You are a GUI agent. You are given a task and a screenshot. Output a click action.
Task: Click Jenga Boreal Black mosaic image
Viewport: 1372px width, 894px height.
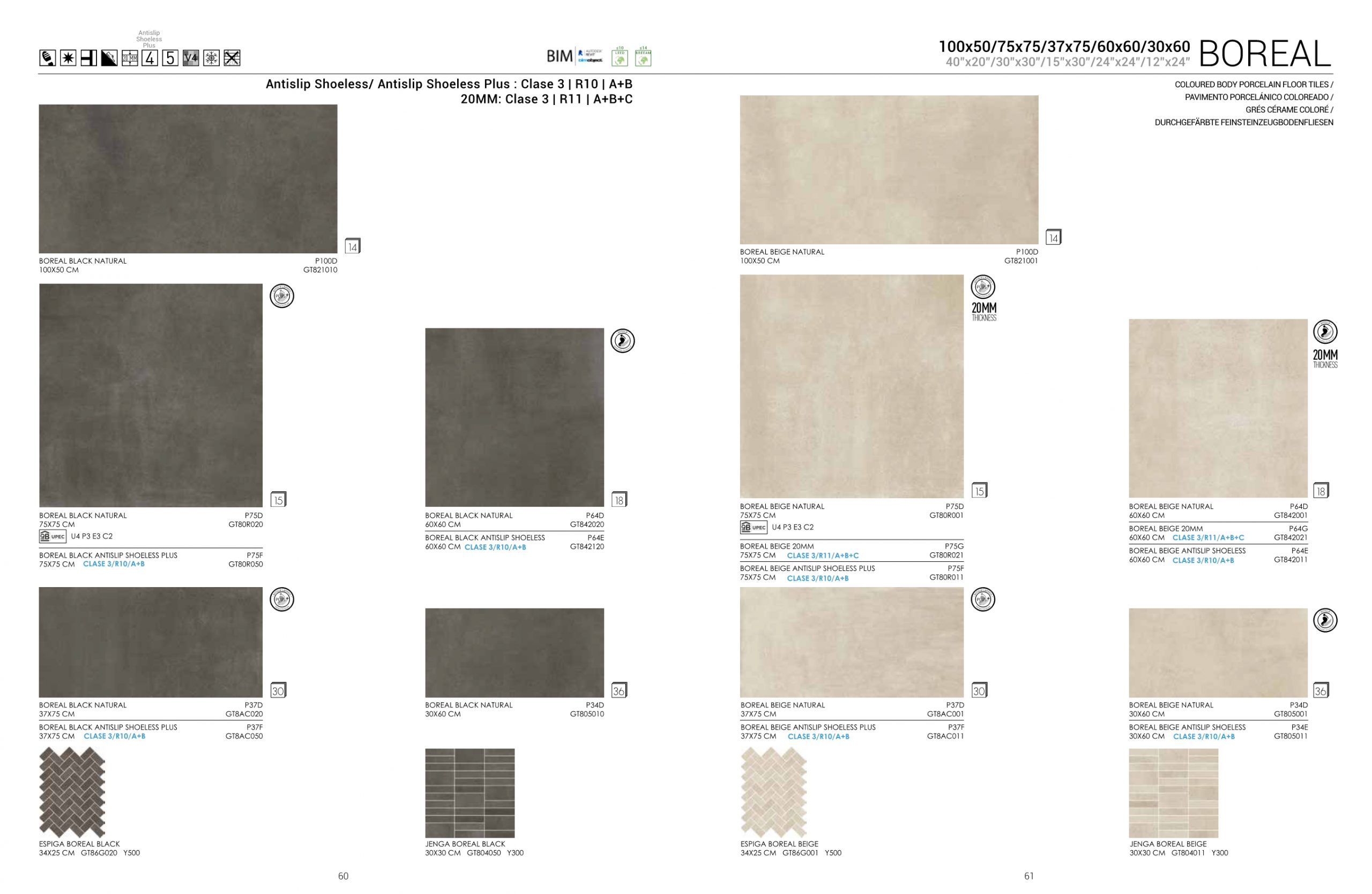click(470, 793)
